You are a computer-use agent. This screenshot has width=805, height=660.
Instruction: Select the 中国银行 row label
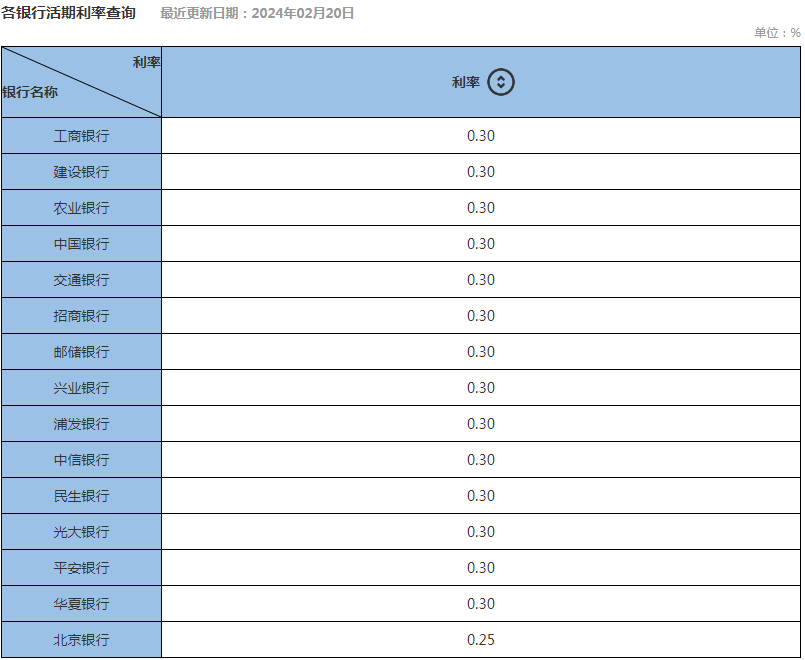coord(81,244)
